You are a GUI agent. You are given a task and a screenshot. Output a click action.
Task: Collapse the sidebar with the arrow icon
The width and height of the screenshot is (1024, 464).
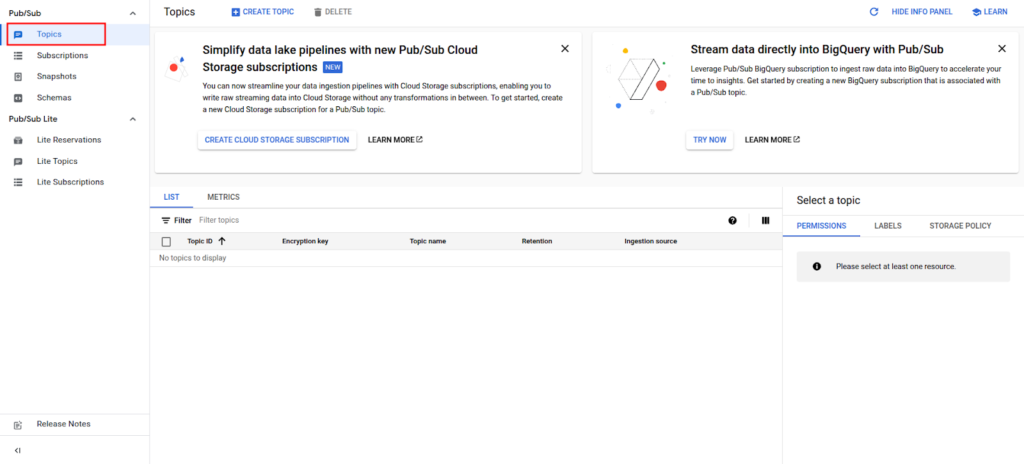[18, 450]
